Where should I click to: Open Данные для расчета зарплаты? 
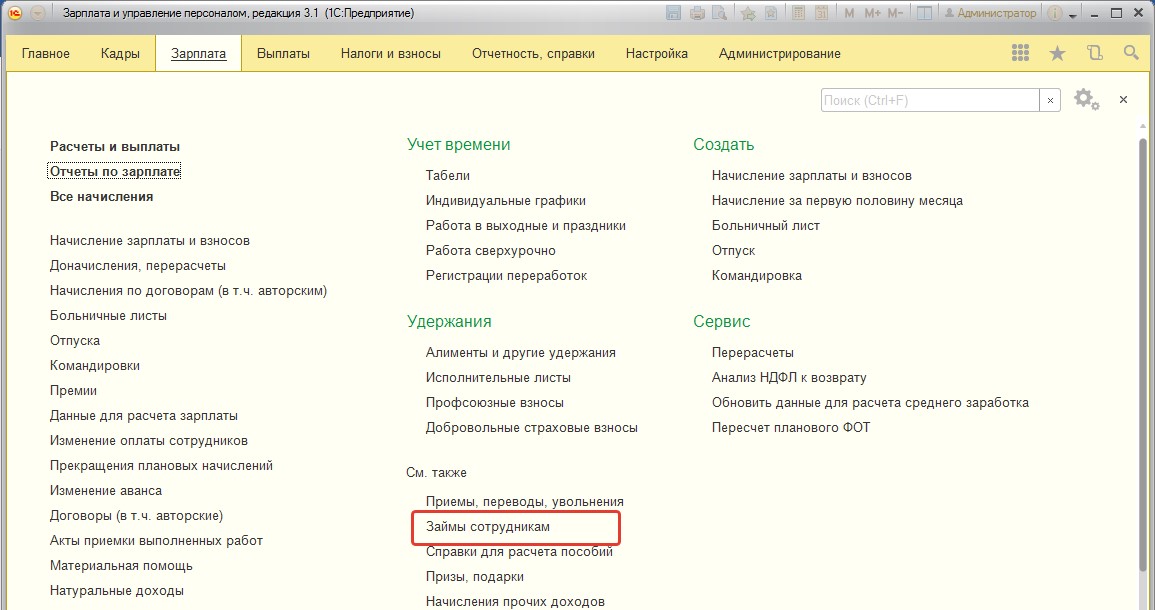click(x=144, y=416)
